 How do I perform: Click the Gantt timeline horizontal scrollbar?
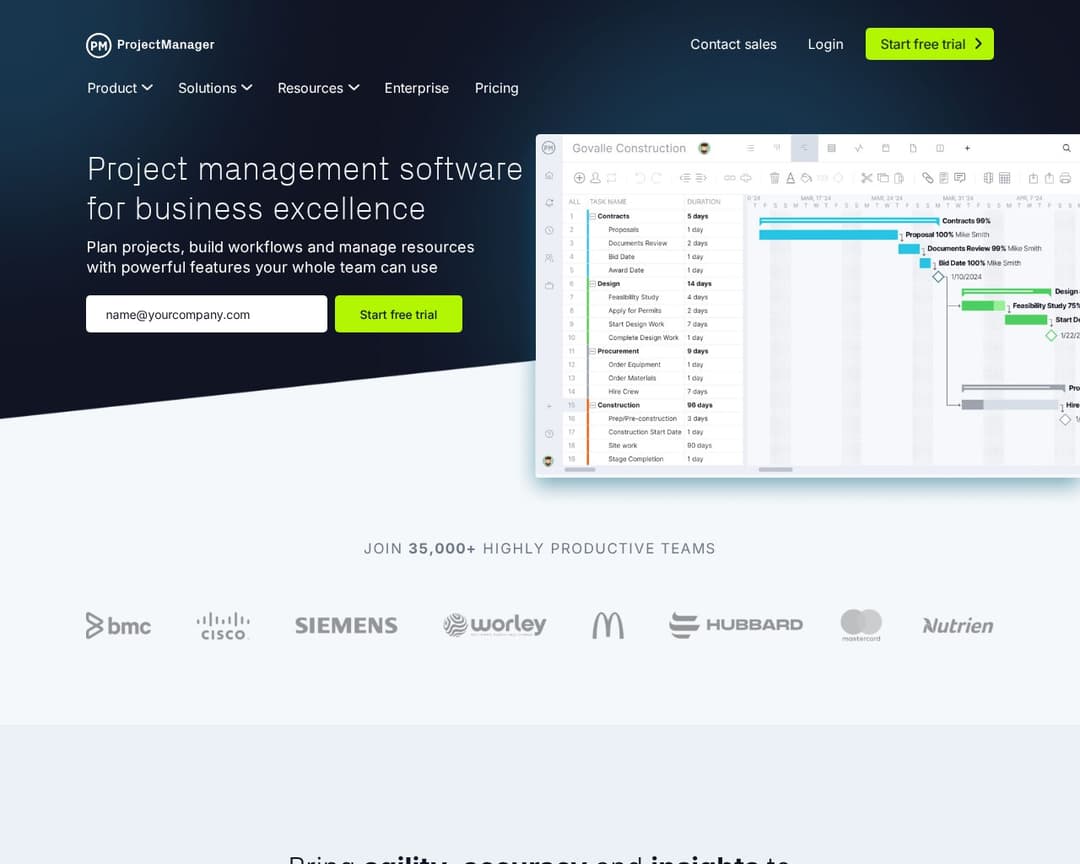pyautogui.click(x=776, y=470)
